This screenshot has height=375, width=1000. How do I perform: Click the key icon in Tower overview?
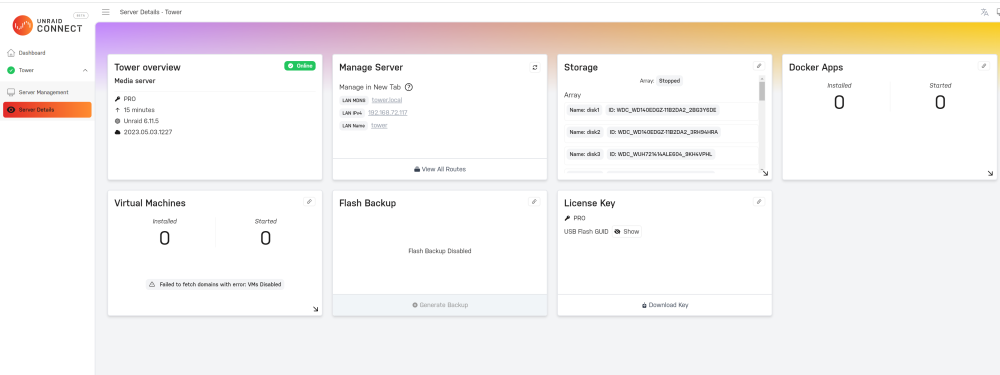(117, 99)
